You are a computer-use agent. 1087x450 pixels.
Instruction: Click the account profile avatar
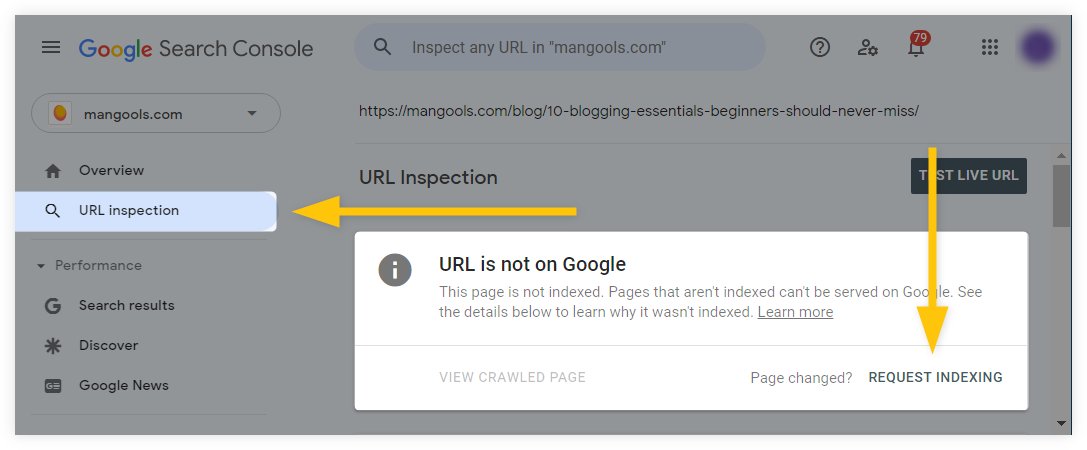[x=1038, y=48]
